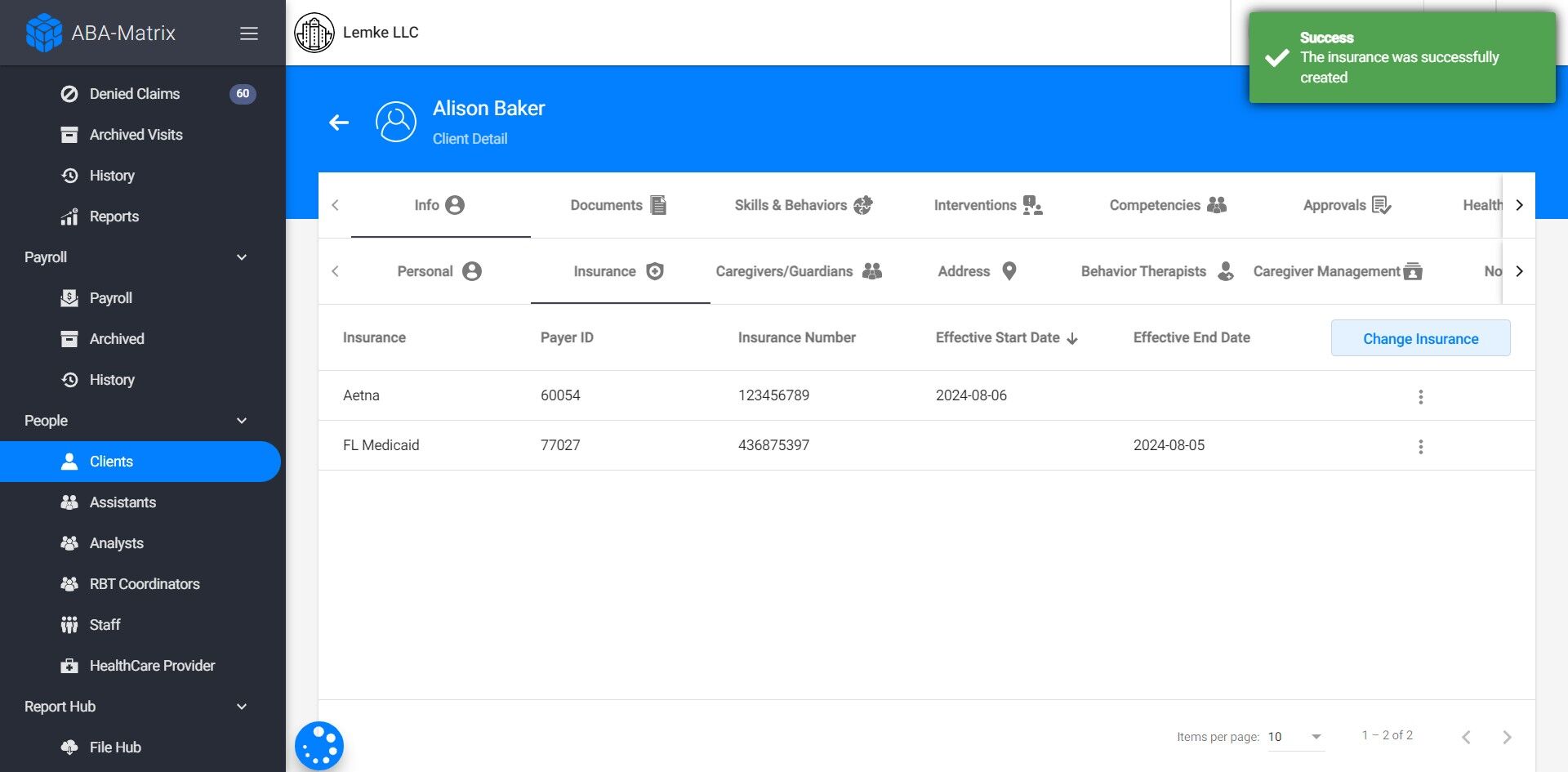Click the Lemke LLC building logo

click(314, 33)
